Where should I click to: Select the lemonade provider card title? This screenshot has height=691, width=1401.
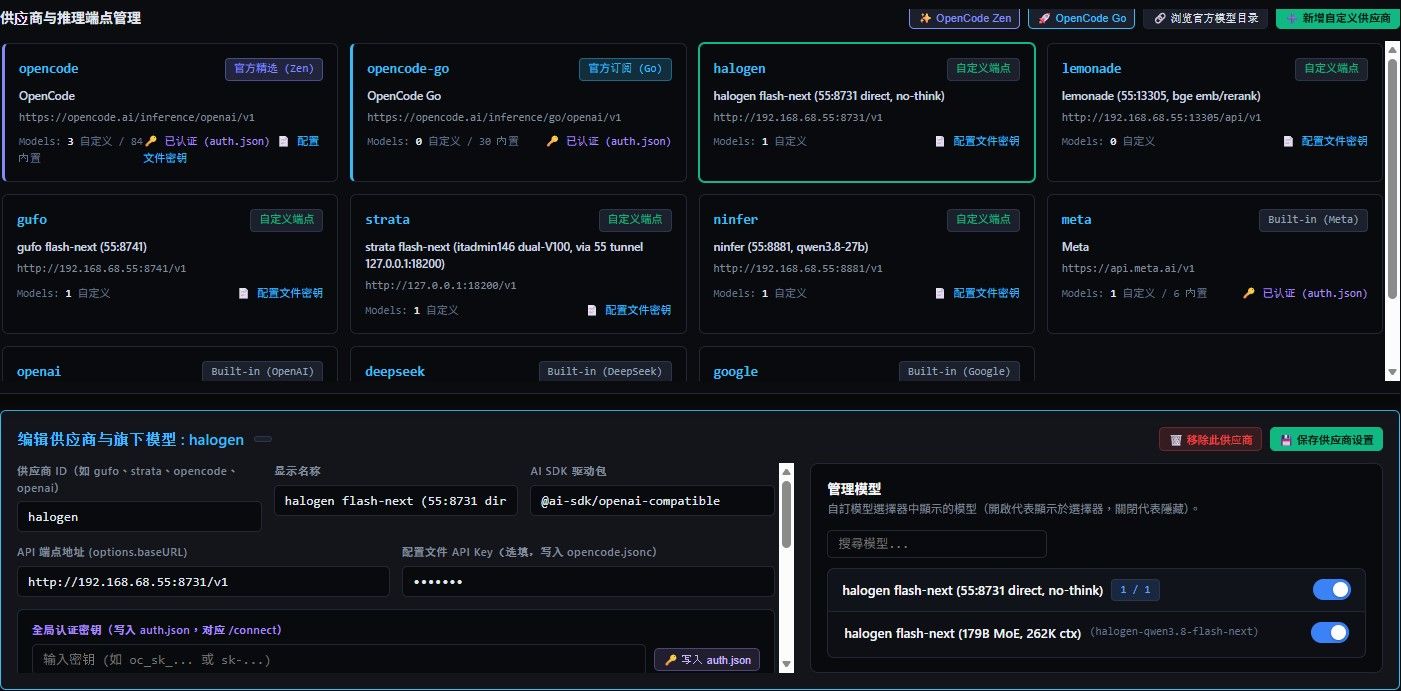1091,69
